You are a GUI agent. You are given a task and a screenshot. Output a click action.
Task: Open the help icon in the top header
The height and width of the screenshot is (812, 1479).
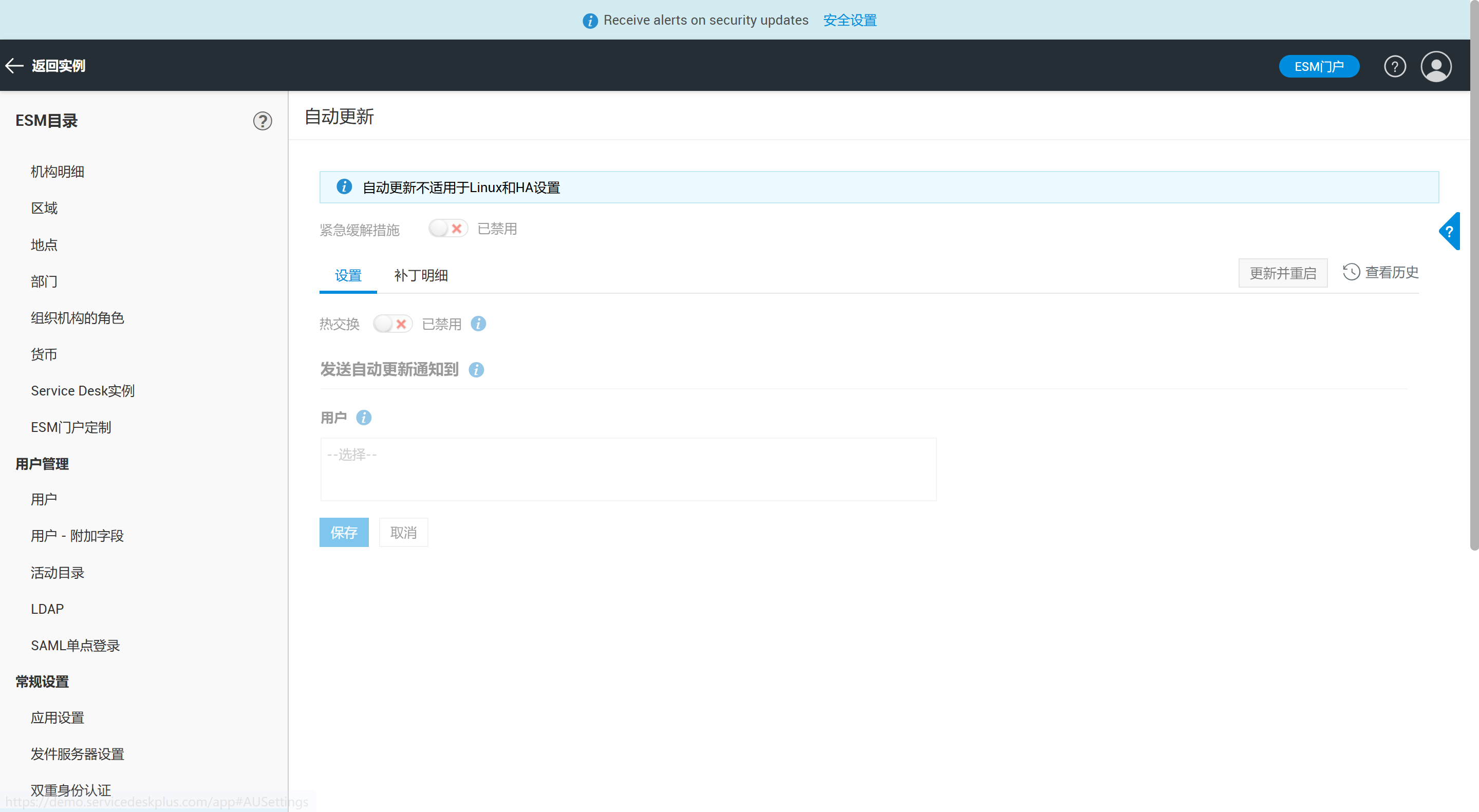pyautogui.click(x=1394, y=67)
